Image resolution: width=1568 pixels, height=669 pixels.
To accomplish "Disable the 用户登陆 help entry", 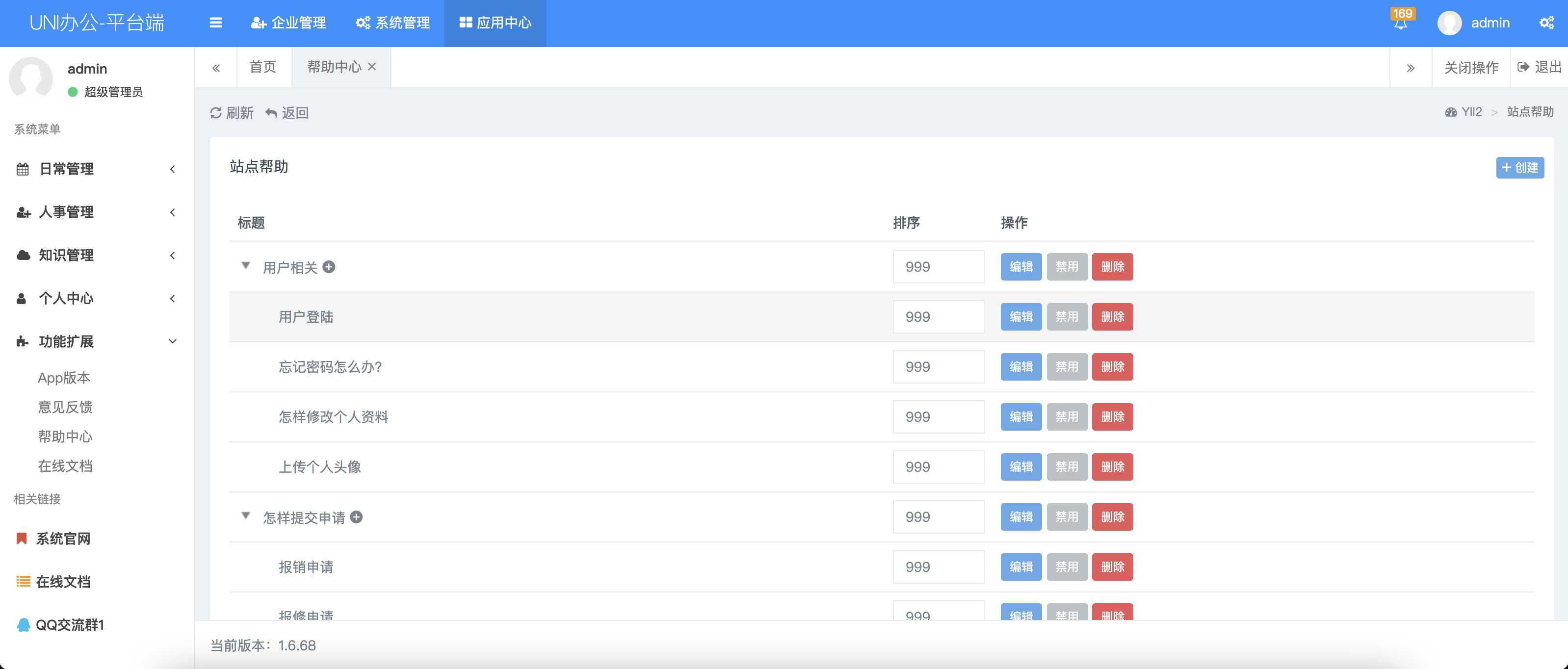I will coord(1067,317).
